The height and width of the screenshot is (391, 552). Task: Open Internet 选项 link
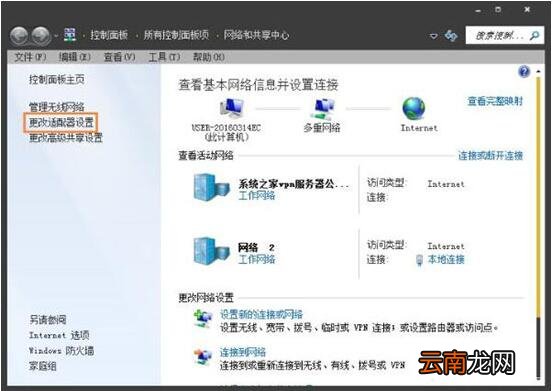pos(59,335)
